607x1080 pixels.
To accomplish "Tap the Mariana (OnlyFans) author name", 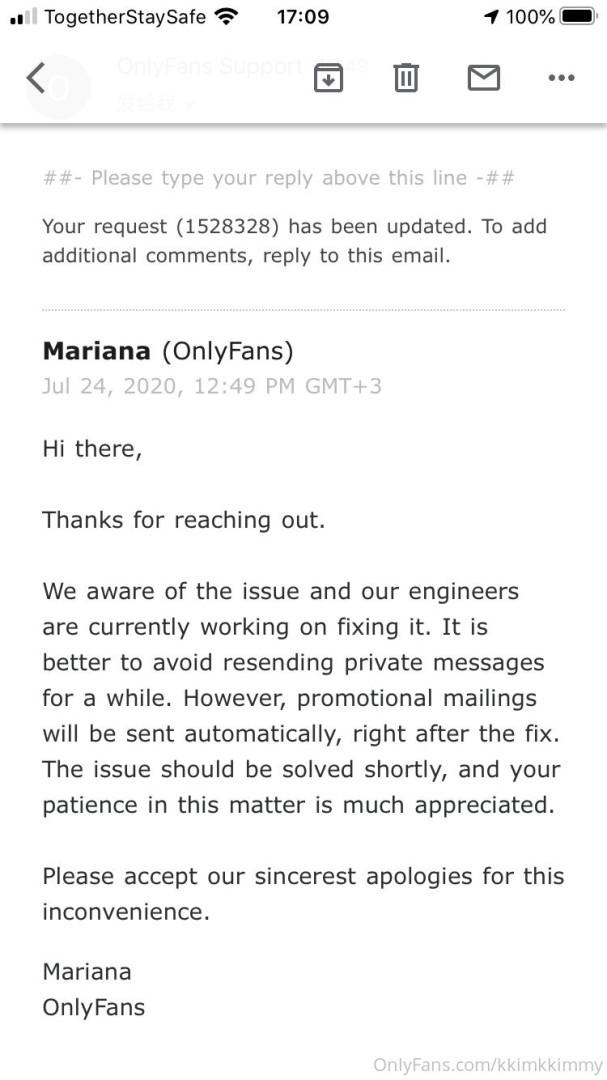I will (x=168, y=351).
